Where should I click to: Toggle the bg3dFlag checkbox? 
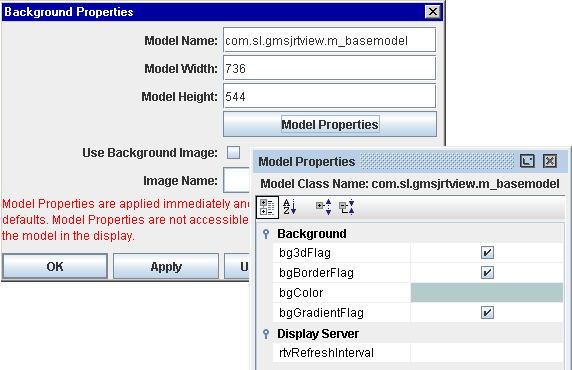pos(487,253)
